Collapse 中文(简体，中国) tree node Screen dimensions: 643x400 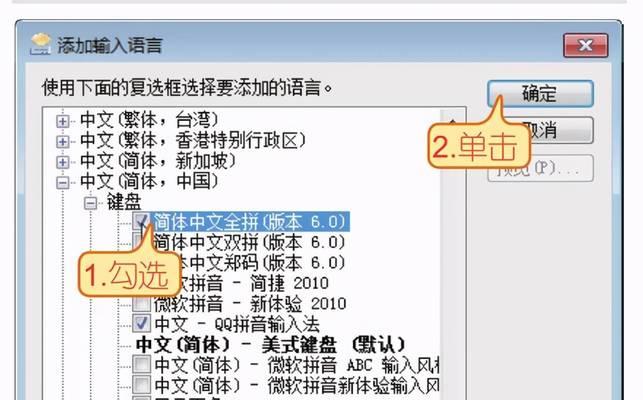[x=63, y=183]
